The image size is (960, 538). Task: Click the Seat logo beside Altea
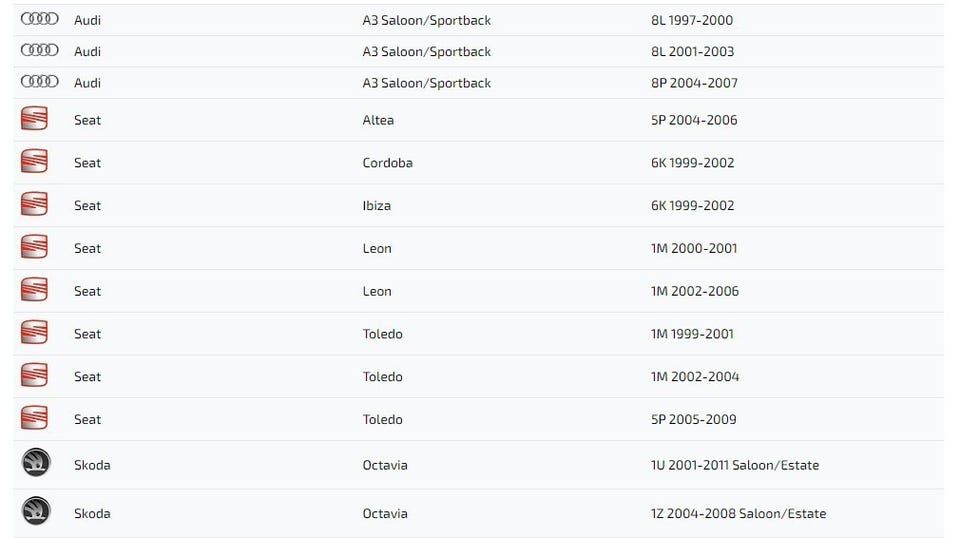[34, 120]
